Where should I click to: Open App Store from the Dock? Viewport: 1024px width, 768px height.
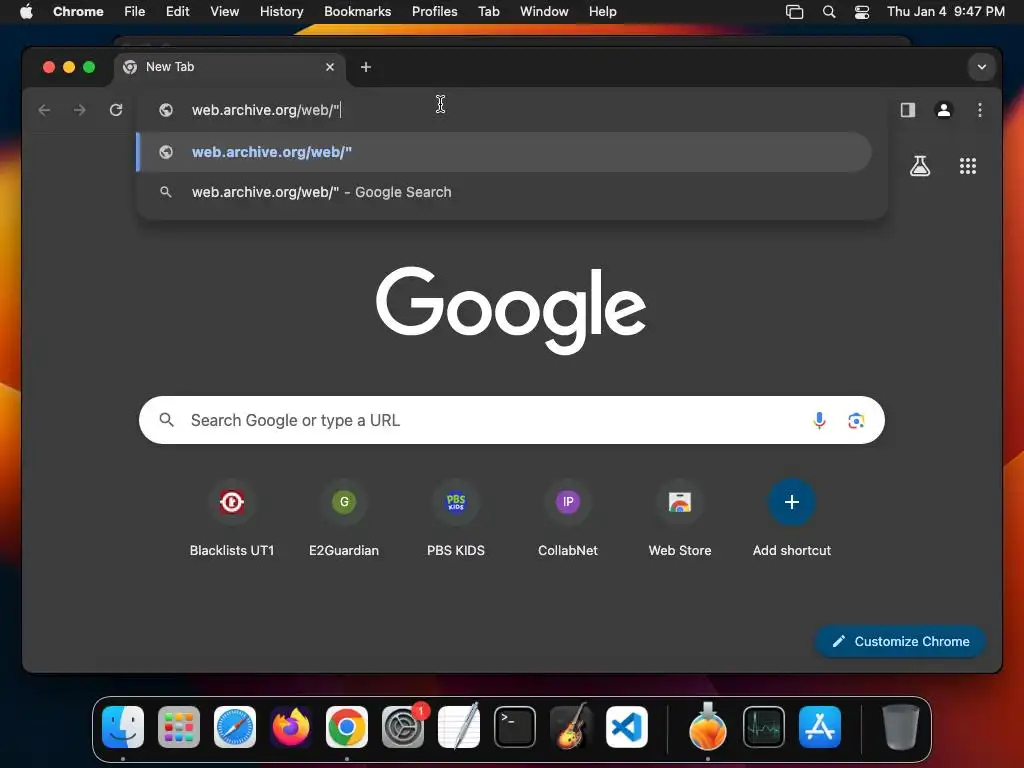[820, 727]
